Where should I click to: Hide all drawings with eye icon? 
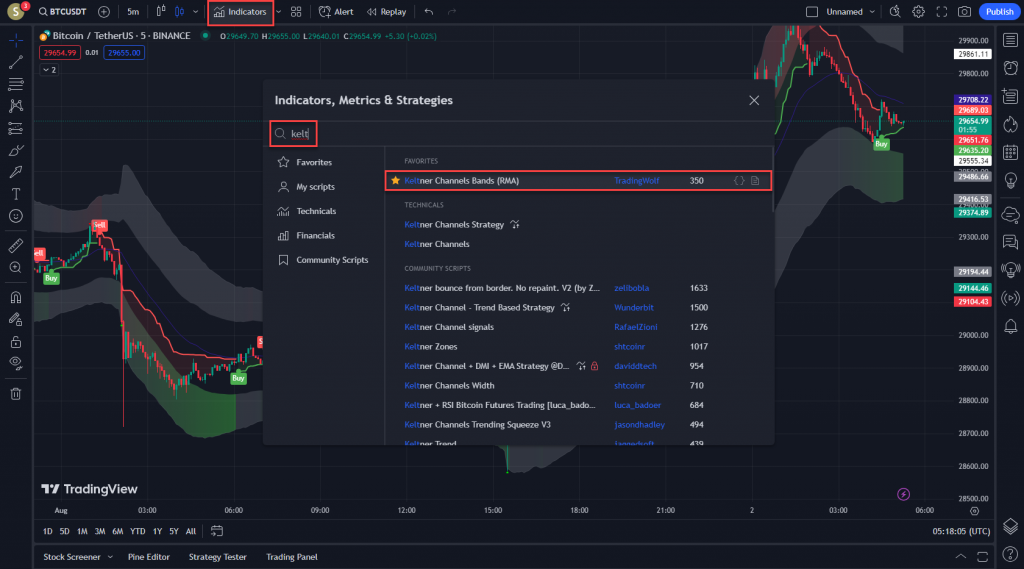(x=16, y=363)
